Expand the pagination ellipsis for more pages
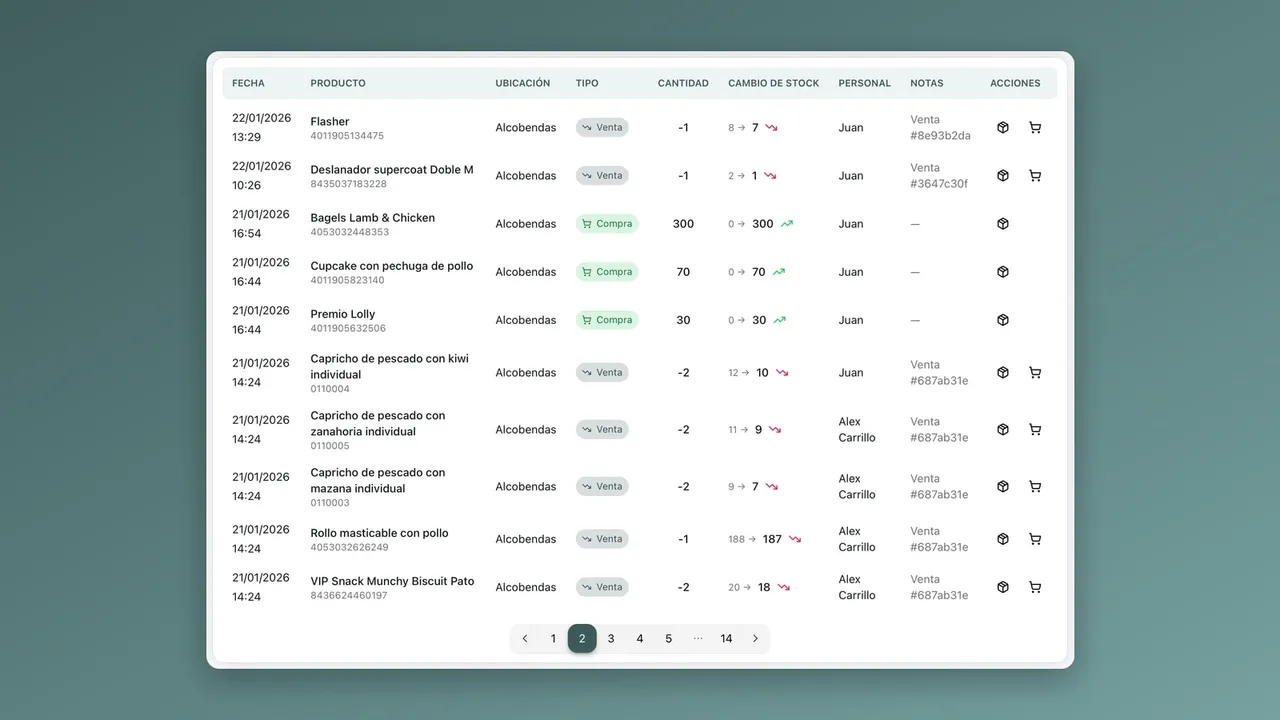Viewport: 1280px width, 720px height. [698, 639]
